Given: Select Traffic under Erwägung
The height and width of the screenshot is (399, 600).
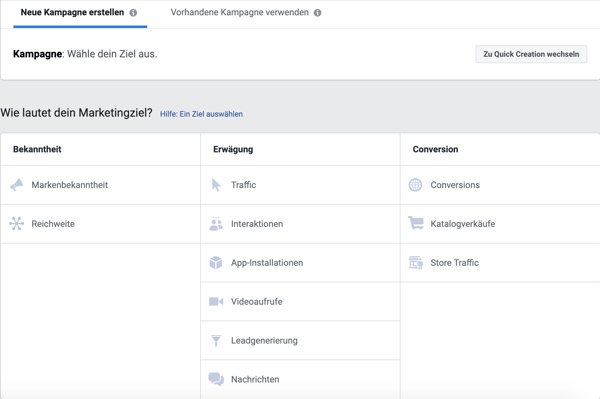Looking at the screenshot, I should [x=300, y=185].
